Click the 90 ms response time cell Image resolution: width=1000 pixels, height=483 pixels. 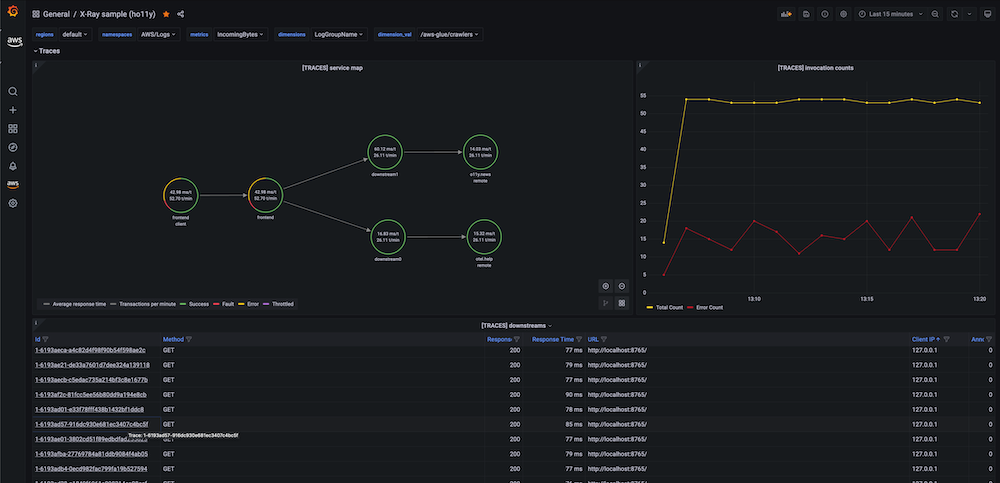tap(554, 394)
